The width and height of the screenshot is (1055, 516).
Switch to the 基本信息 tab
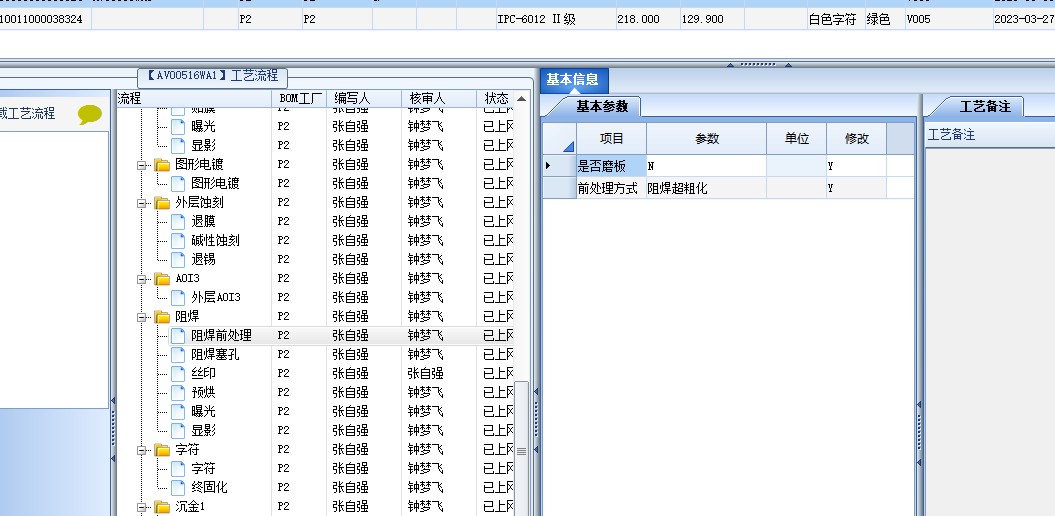click(573, 79)
